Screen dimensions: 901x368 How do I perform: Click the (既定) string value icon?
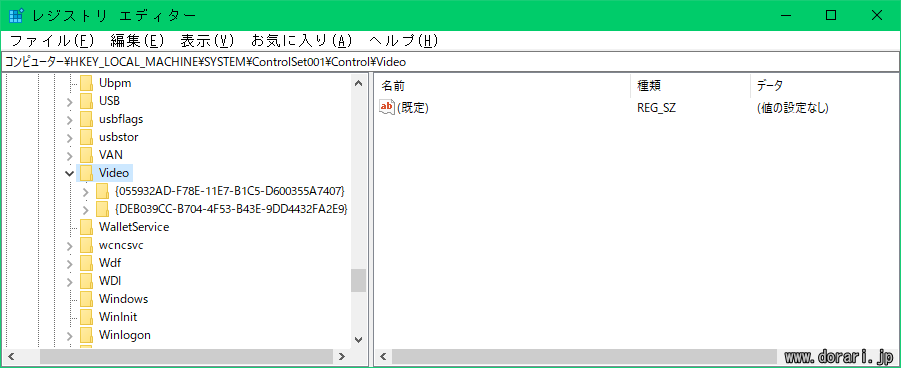387,108
